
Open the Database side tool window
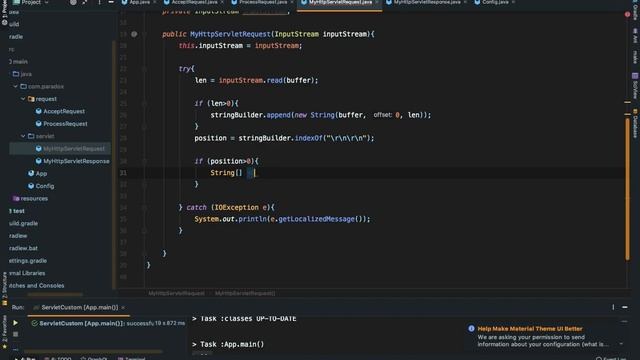(x=635, y=123)
